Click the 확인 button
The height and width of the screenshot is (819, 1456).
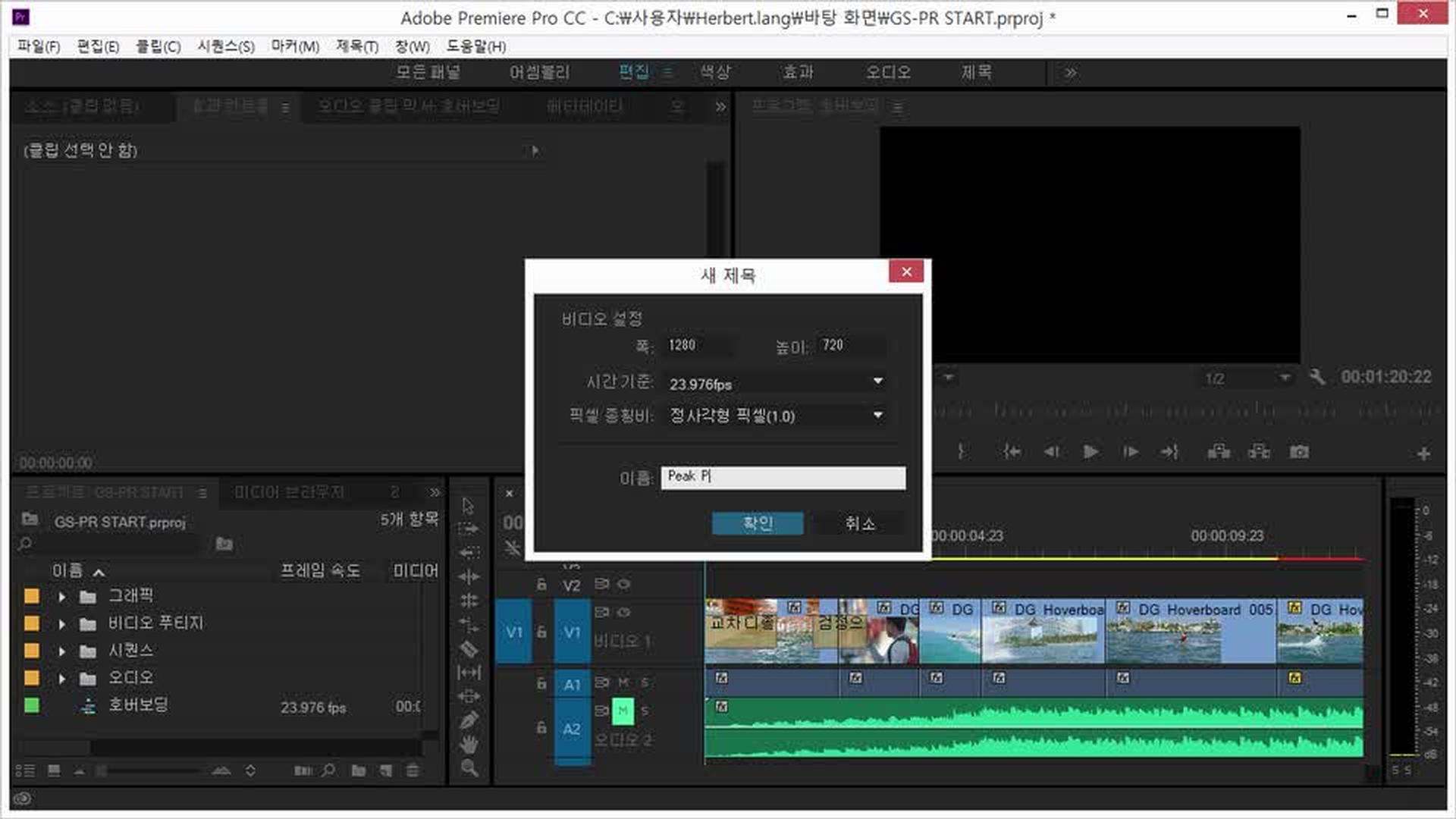757,523
